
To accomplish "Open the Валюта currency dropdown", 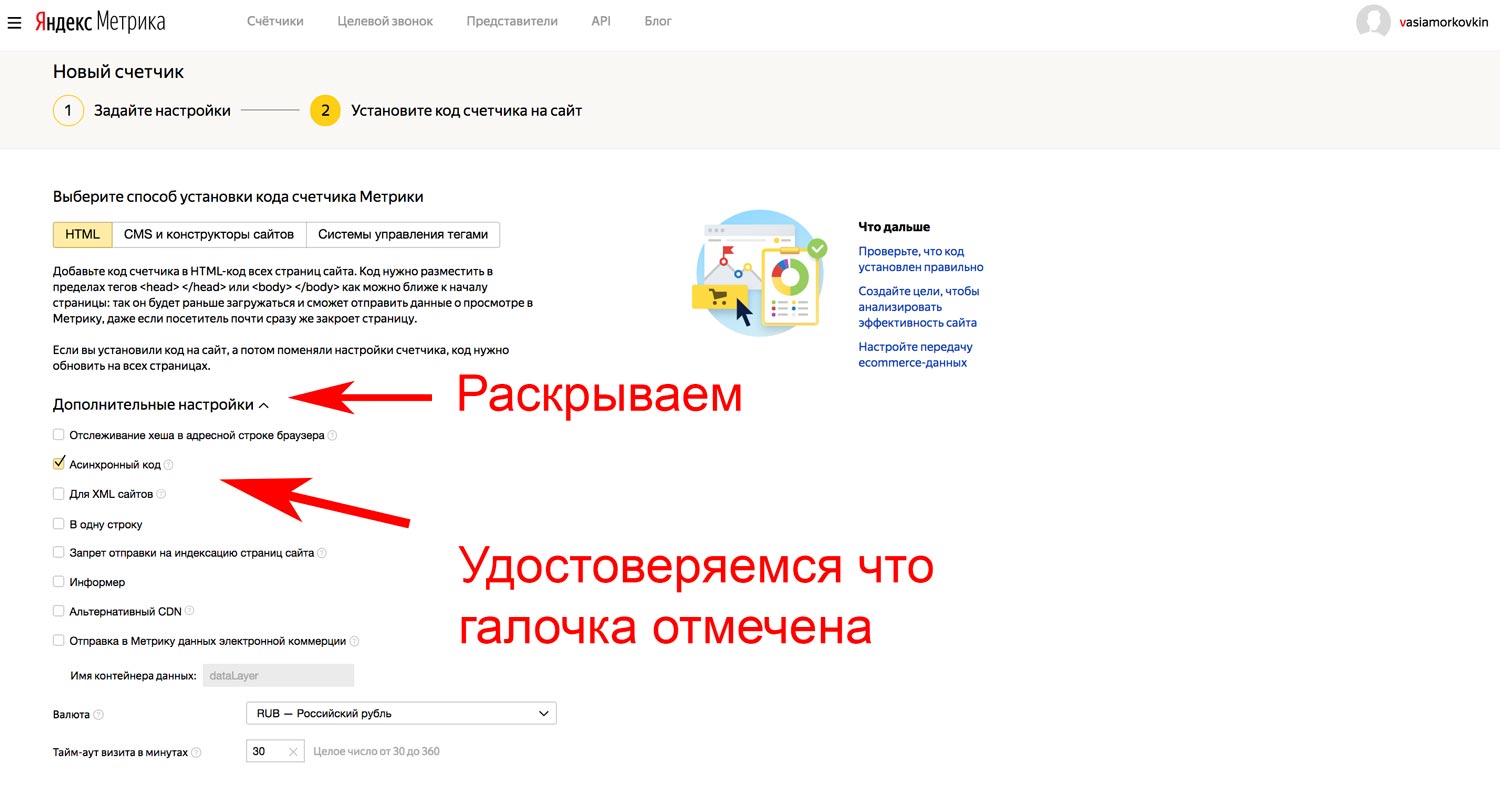I will [400, 714].
